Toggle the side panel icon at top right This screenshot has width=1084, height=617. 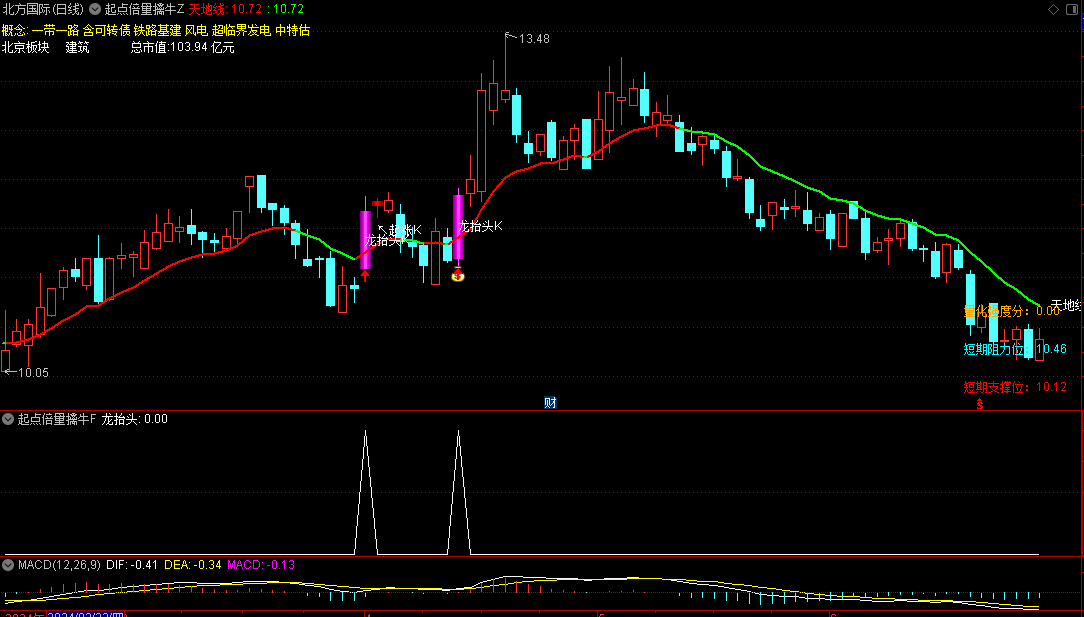1073,9
